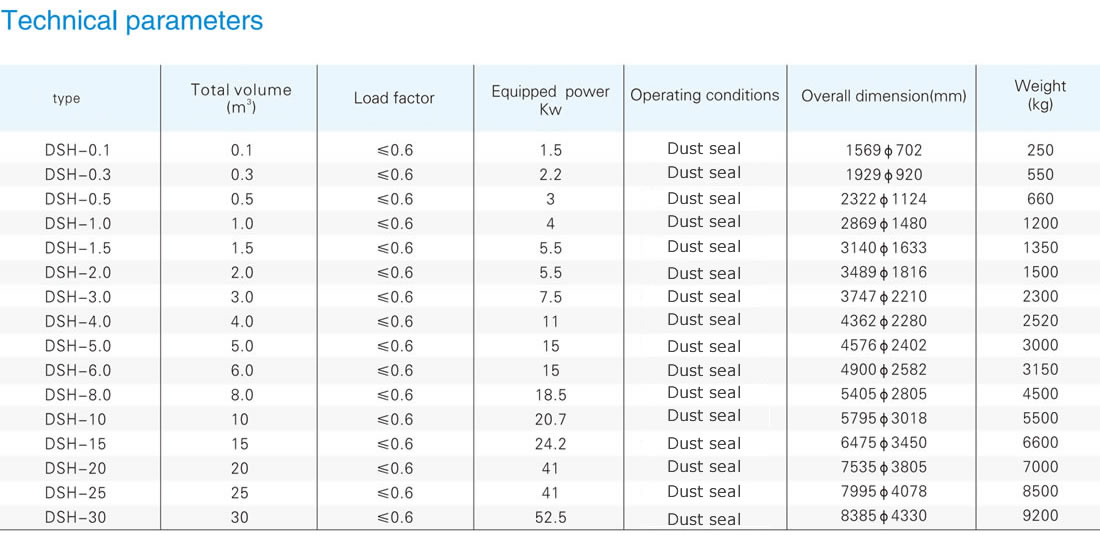Image resolution: width=1100 pixels, height=535 pixels.
Task: Click dimension value 1569 ϕ 702
Action: click(883, 150)
